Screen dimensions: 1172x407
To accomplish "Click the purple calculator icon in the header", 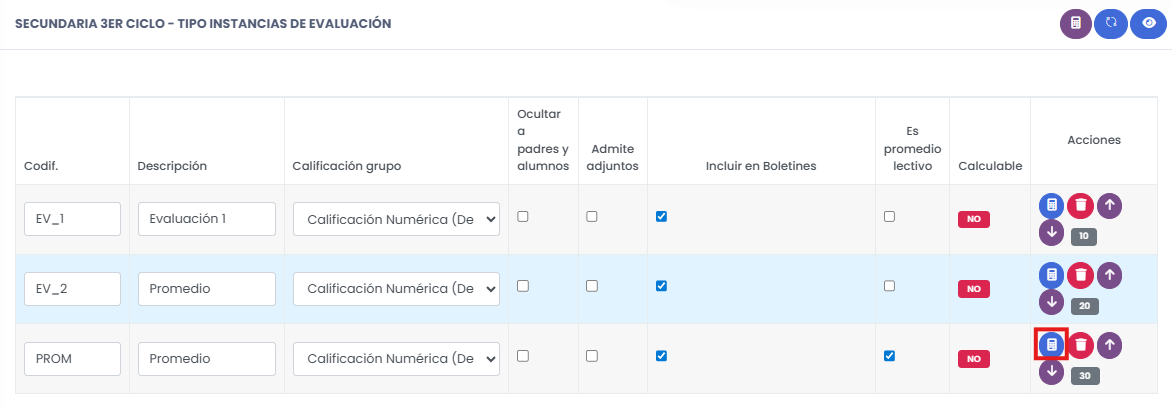I will point(1076,24).
